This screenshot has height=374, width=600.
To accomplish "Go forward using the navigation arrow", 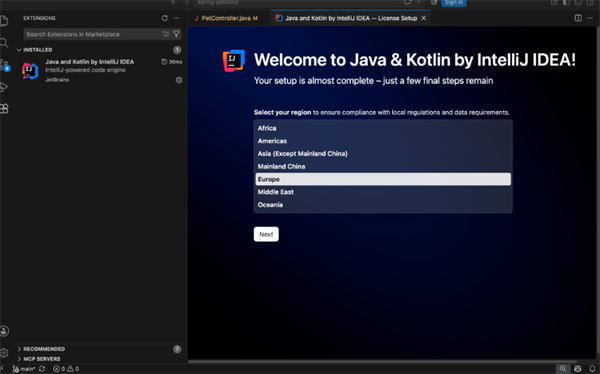I will pyautogui.click(x=186, y=2).
